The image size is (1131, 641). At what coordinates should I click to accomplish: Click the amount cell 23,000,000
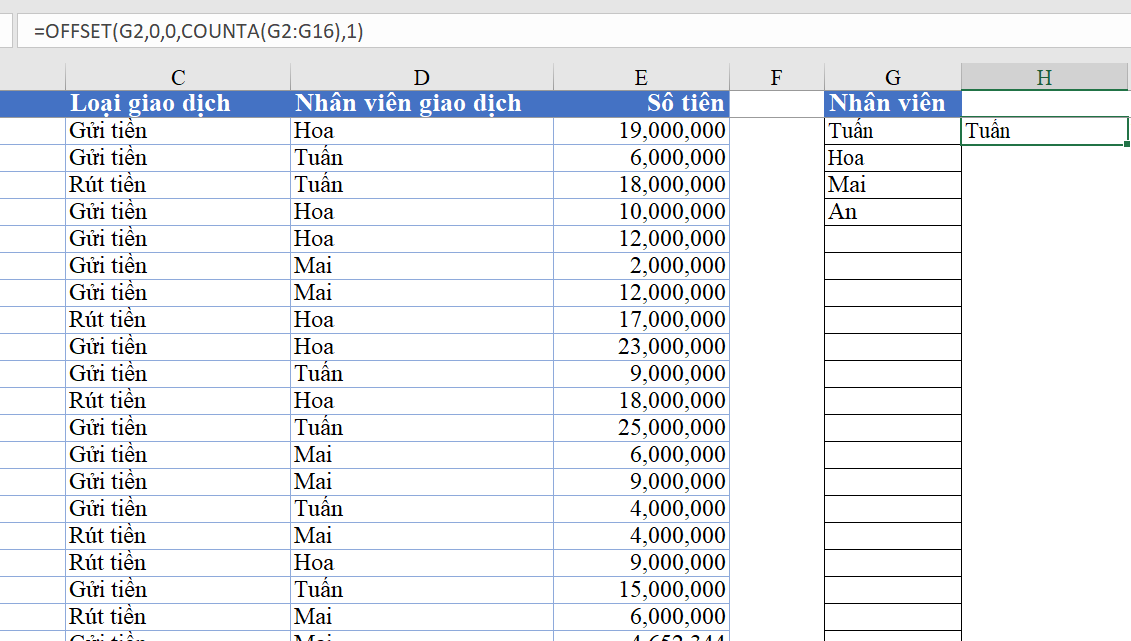(641, 347)
